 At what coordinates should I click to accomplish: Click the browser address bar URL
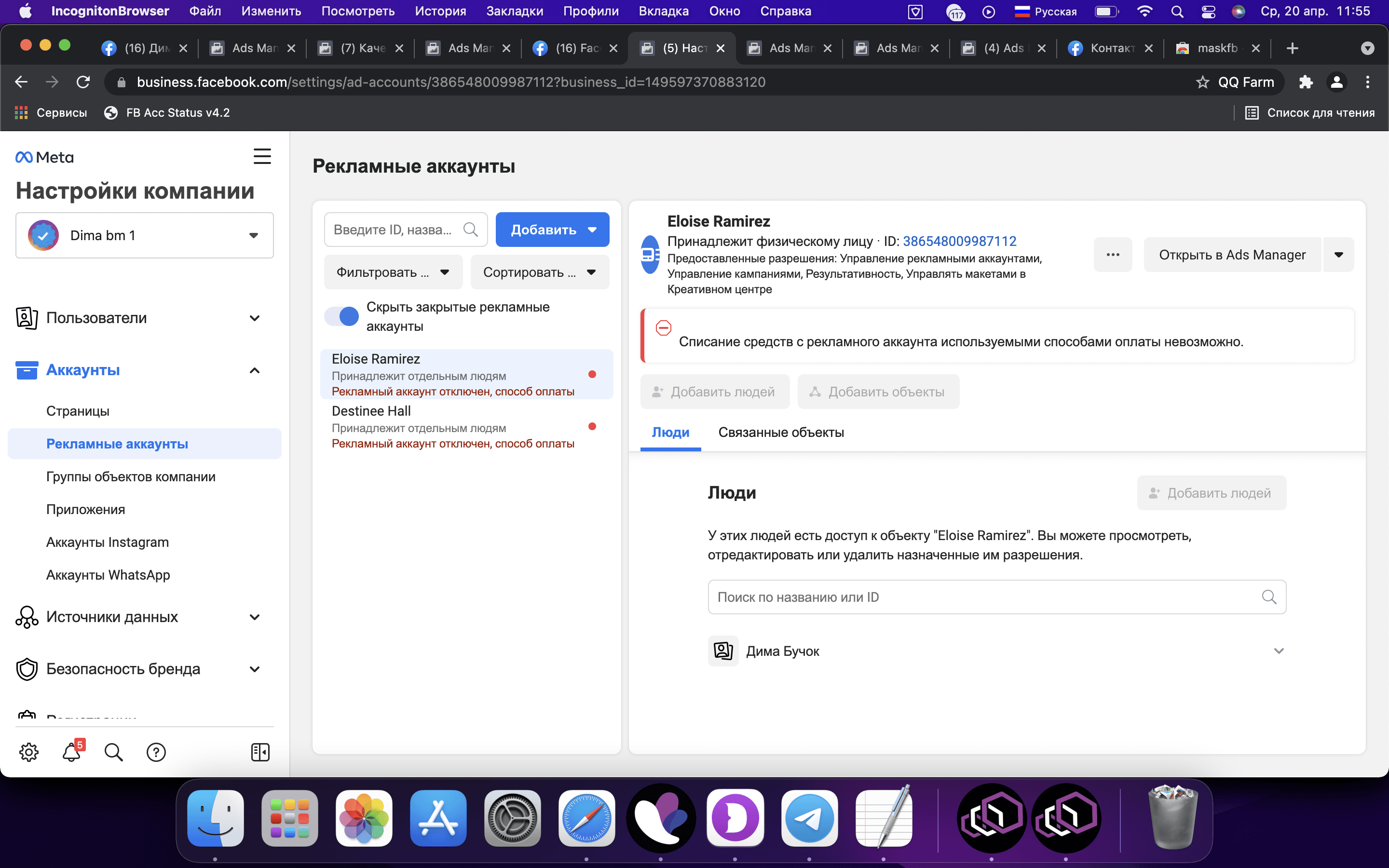point(450,82)
